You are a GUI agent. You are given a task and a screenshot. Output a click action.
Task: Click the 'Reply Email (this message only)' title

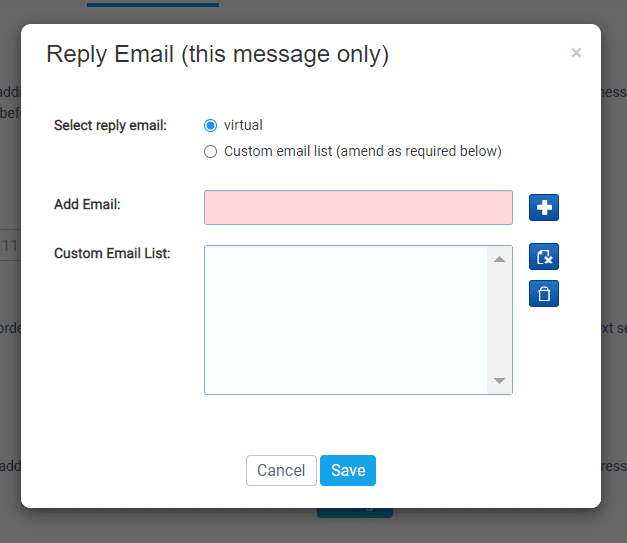click(217, 54)
